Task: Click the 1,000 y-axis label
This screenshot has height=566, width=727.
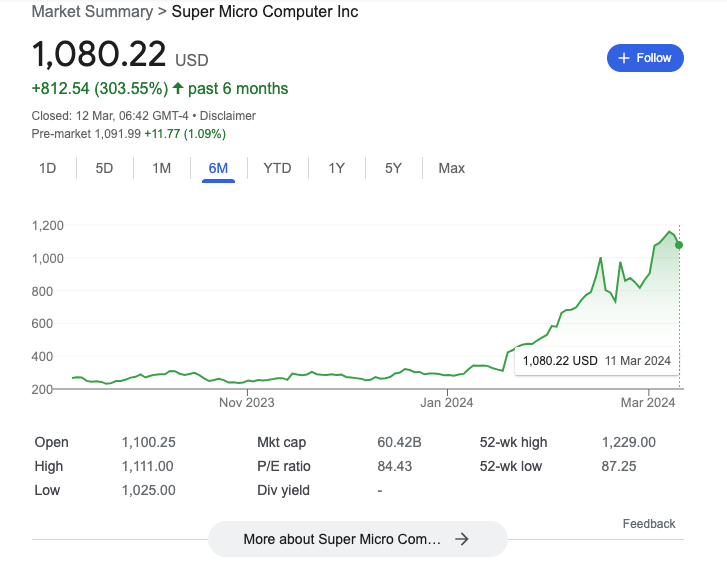Action: 47,259
